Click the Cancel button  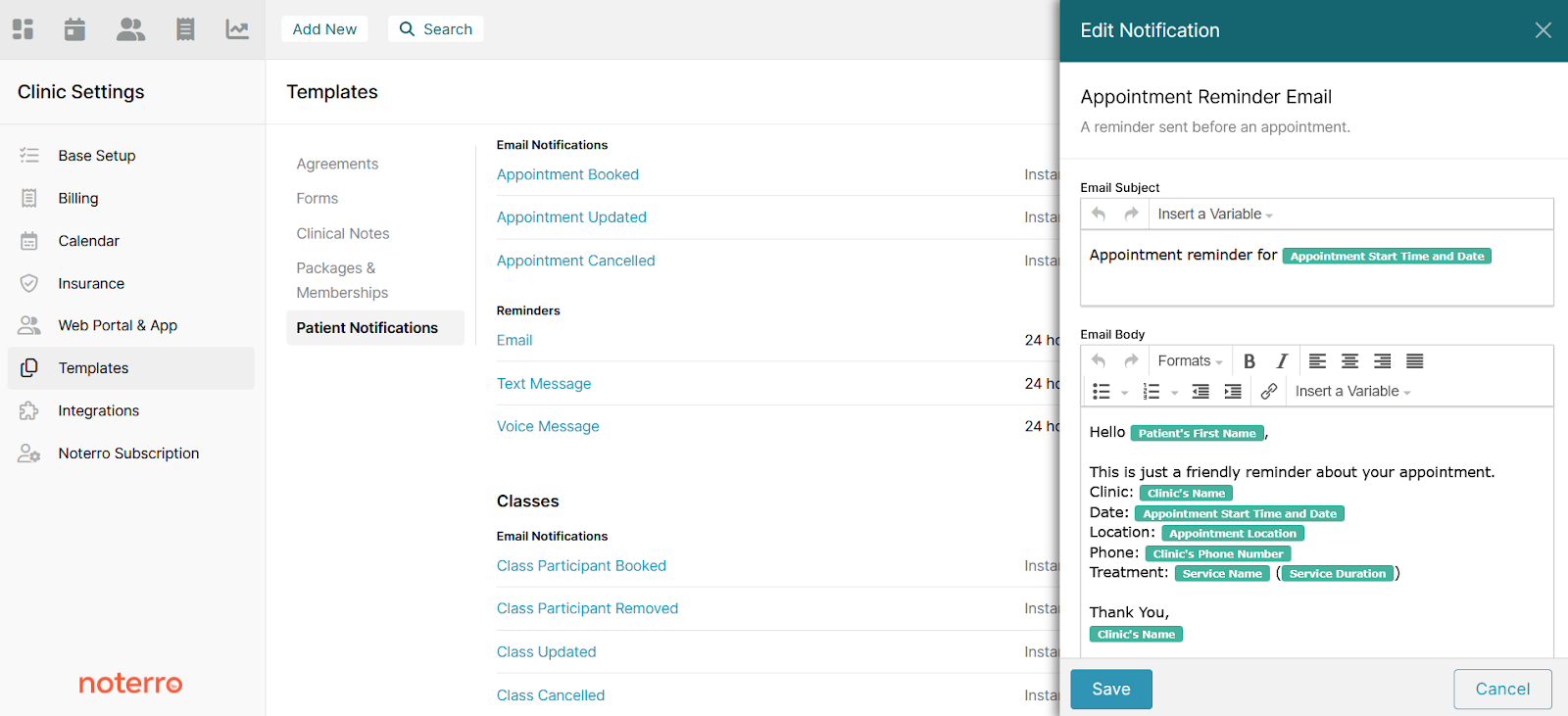tap(1502, 690)
